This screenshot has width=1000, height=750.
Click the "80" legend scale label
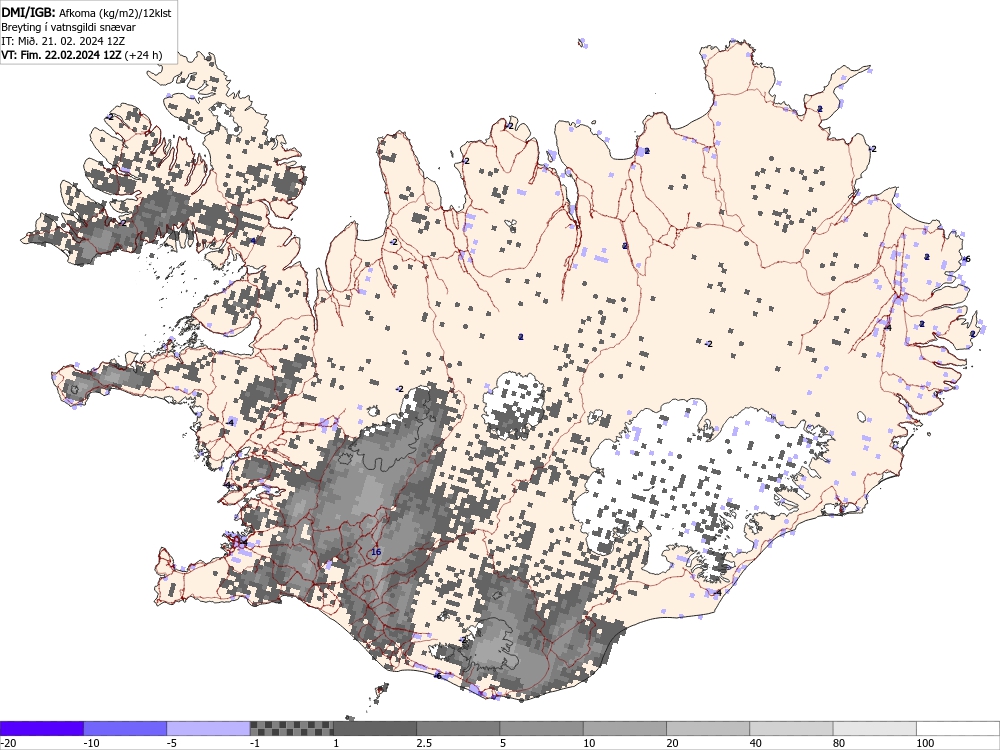click(x=840, y=743)
